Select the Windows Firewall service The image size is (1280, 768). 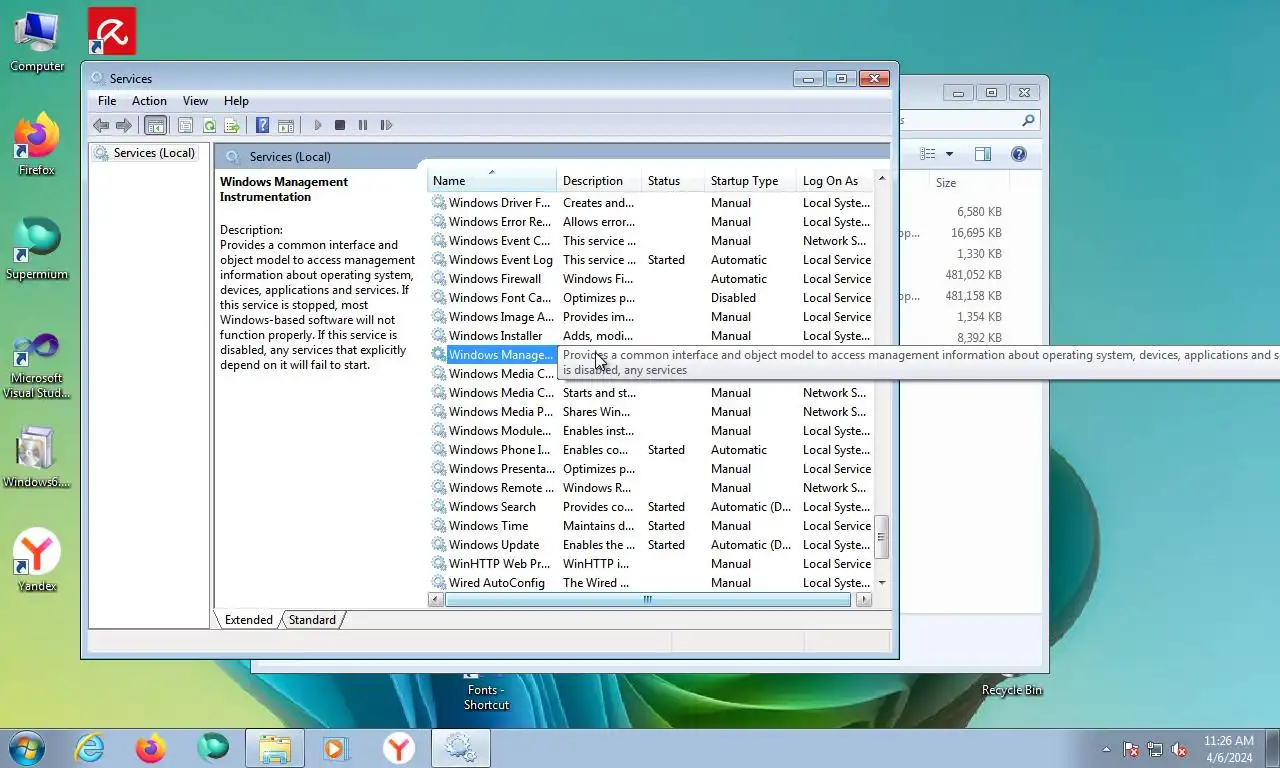pos(651,279)
